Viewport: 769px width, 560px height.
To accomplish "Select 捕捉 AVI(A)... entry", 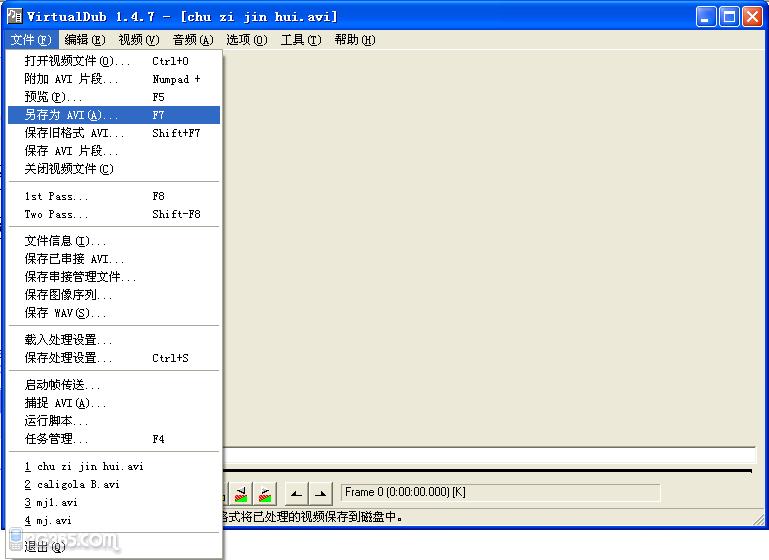I will (114, 403).
